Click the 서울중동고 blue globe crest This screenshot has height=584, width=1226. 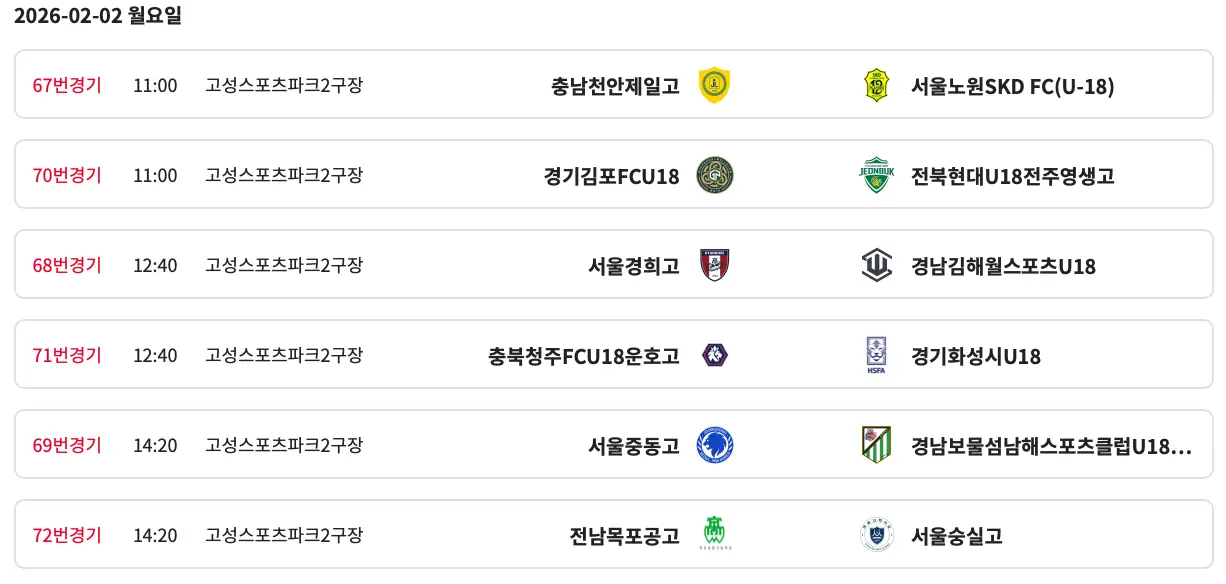tap(714, 445)
